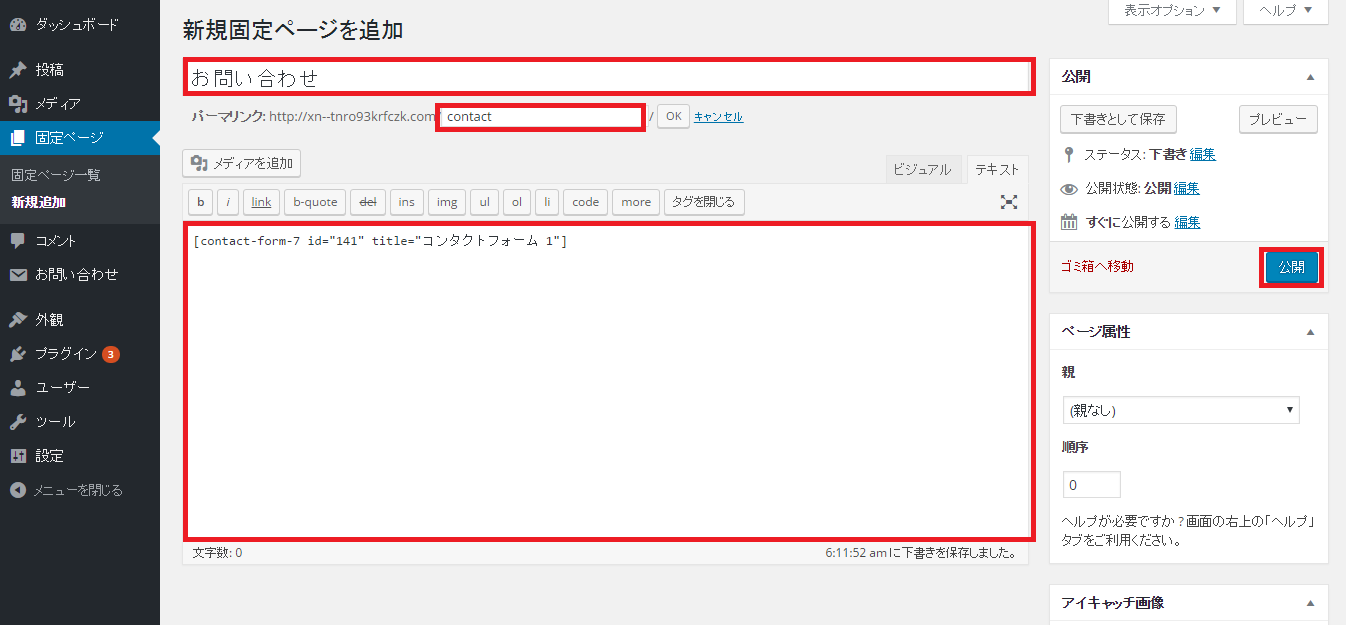
Task: Open the 表示オプション dropdown
Action: (1171, 11)
